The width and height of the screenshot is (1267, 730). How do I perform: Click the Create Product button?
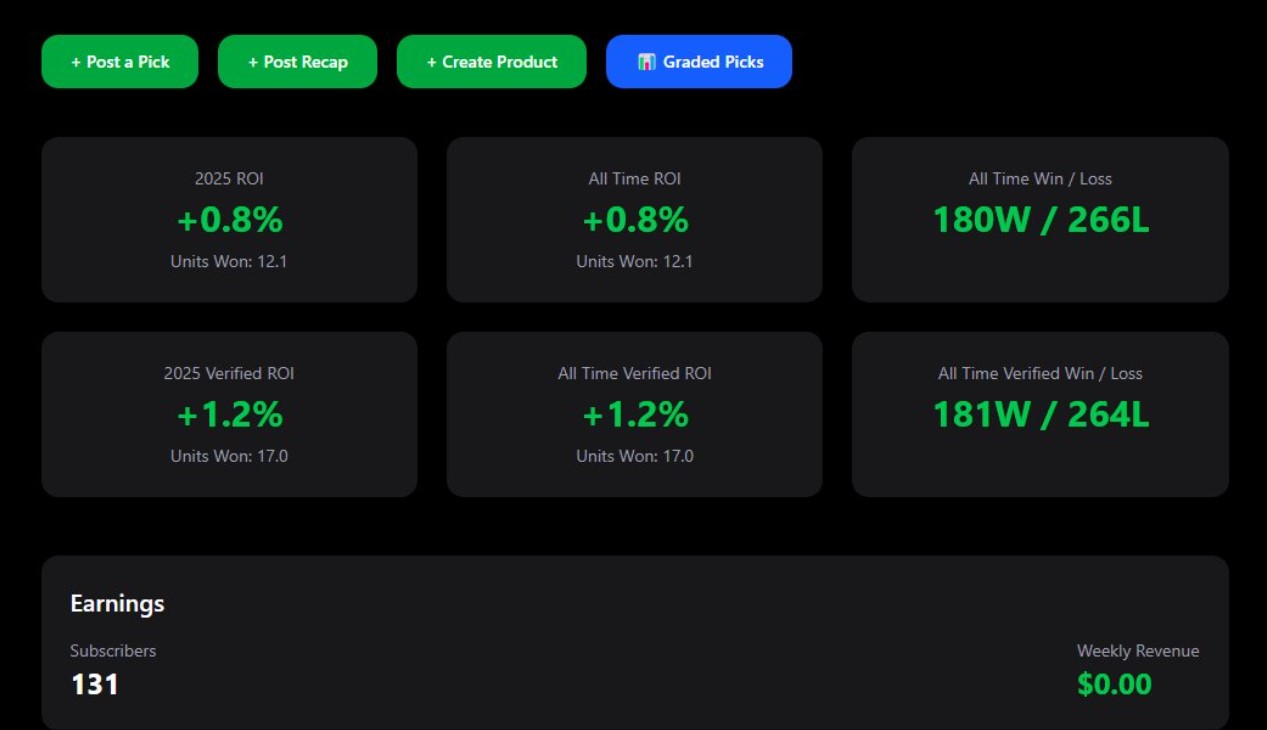pos(491,61)
